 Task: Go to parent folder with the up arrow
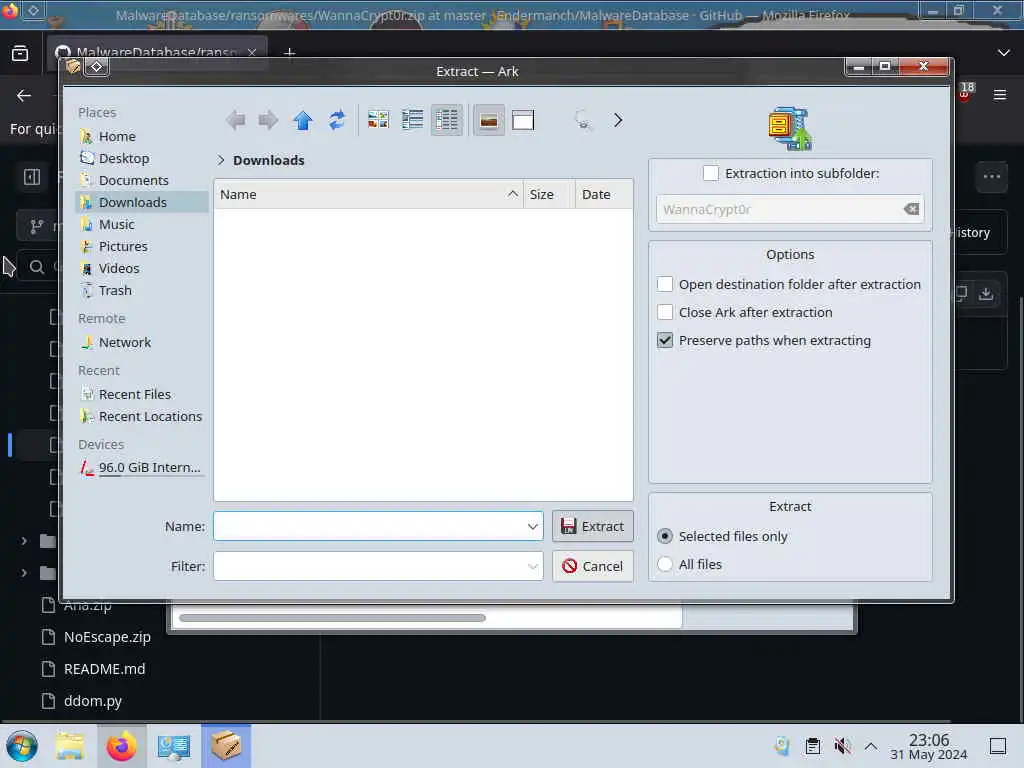(x=302, y=120)
